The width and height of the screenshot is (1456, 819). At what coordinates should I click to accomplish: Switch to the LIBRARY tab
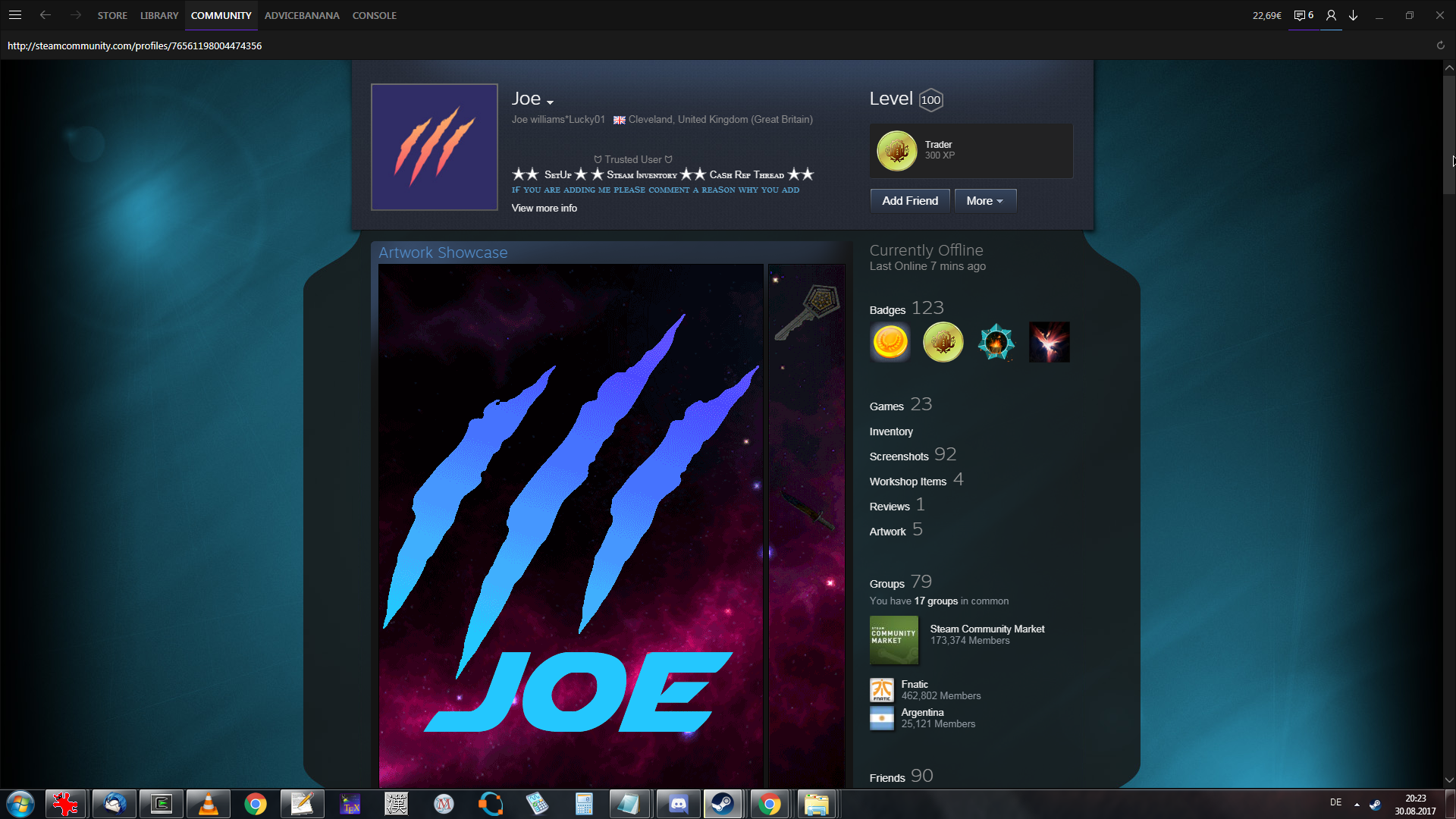coord(159,15)
